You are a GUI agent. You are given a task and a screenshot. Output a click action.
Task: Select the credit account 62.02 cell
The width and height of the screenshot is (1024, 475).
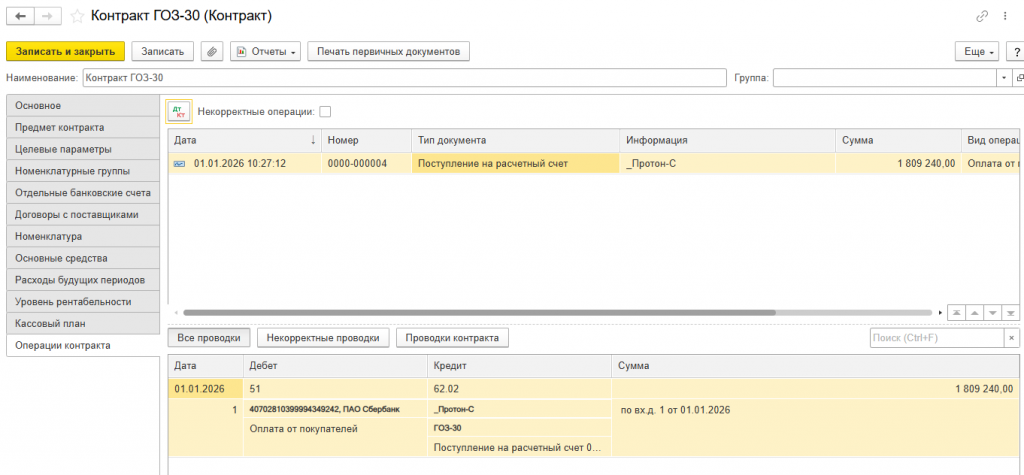(519, 389)
